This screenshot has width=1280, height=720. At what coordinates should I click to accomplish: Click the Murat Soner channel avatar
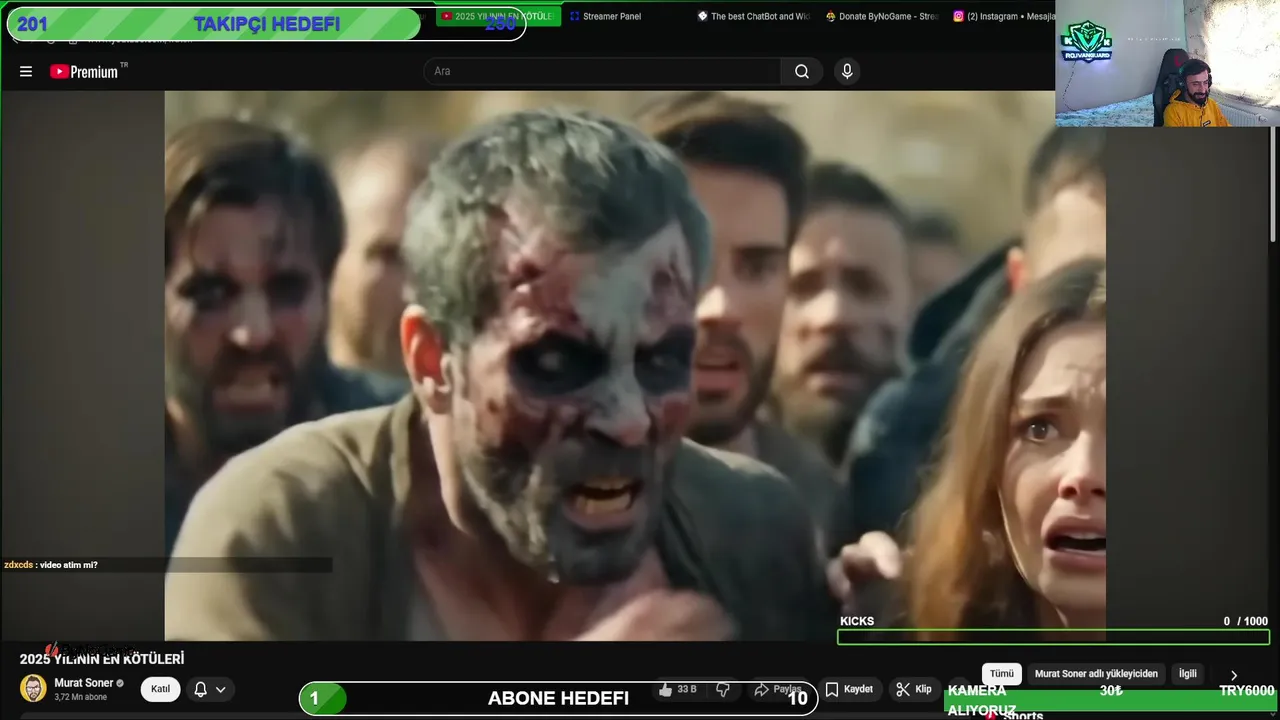[33, 688]
